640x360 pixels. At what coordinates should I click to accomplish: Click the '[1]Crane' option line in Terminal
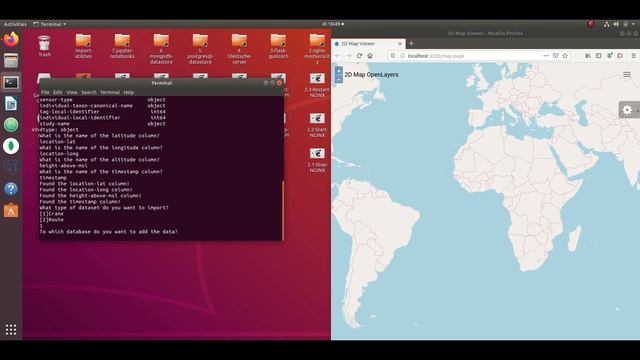(51, 214)
